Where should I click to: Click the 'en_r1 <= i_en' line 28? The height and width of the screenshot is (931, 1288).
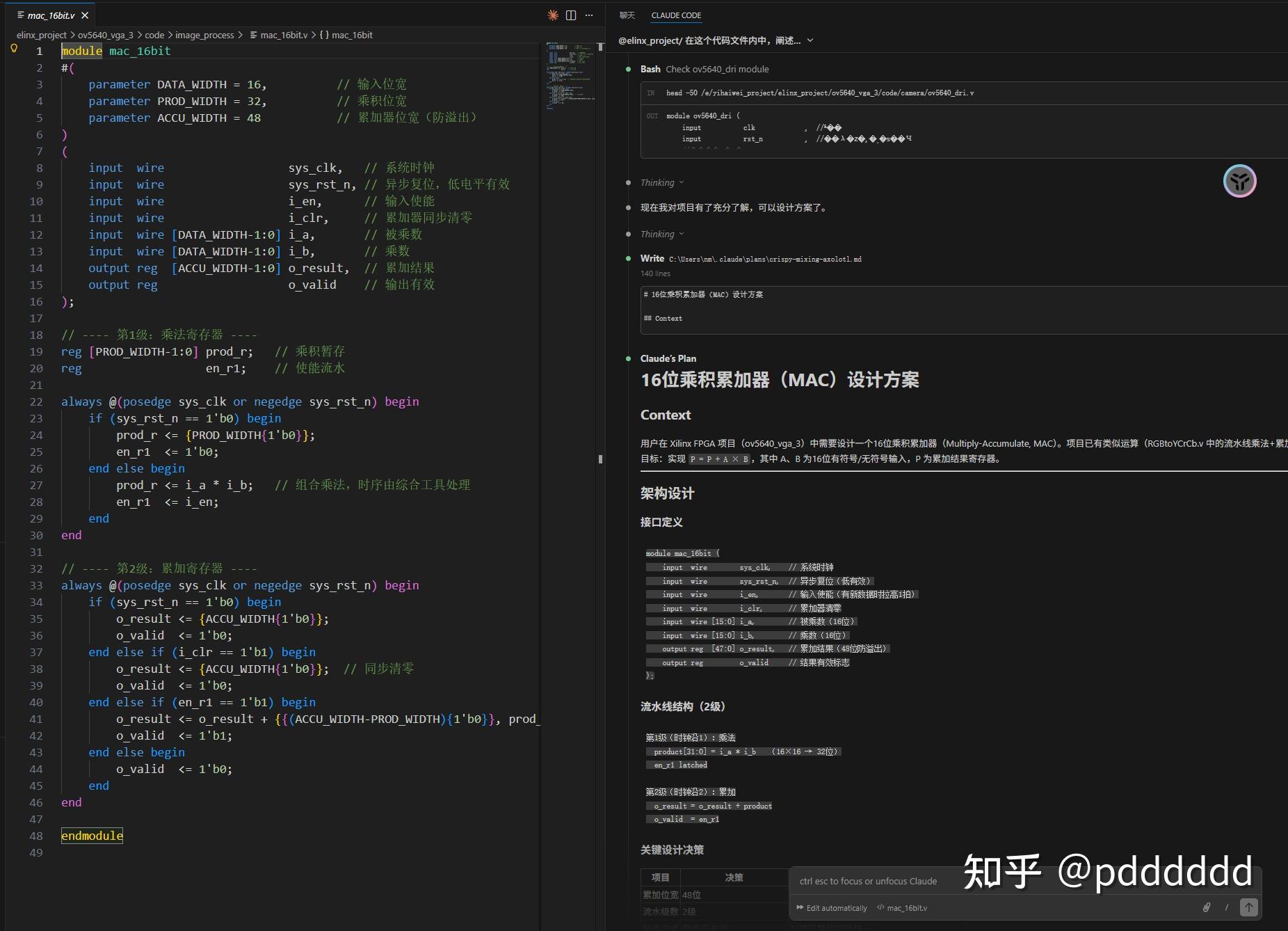[x=167, y=502]
